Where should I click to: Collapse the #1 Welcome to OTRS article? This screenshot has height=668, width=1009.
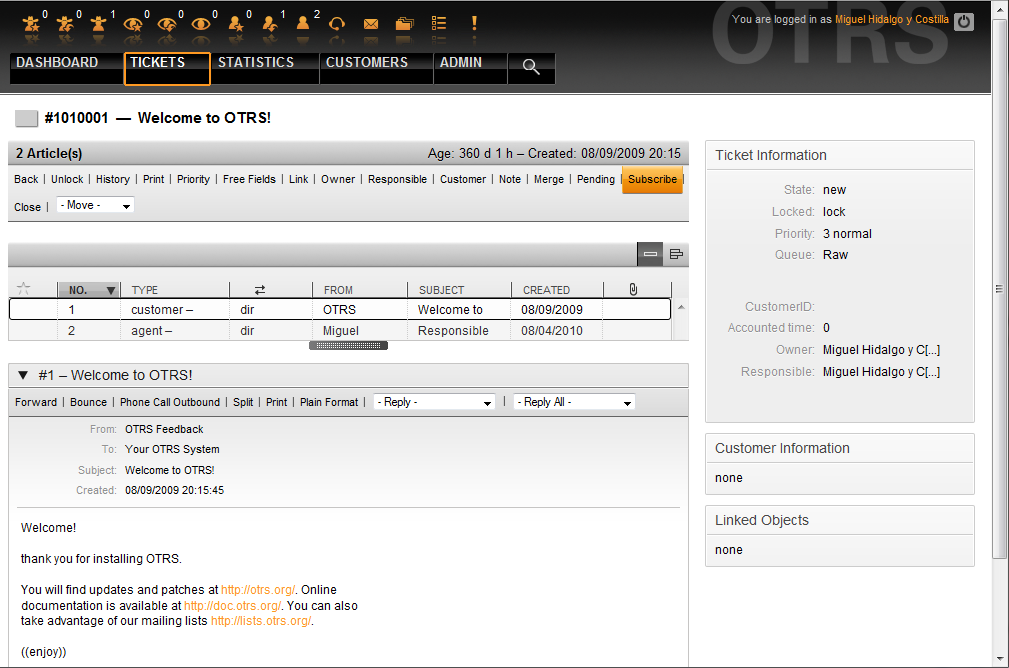tap(24, 375)
